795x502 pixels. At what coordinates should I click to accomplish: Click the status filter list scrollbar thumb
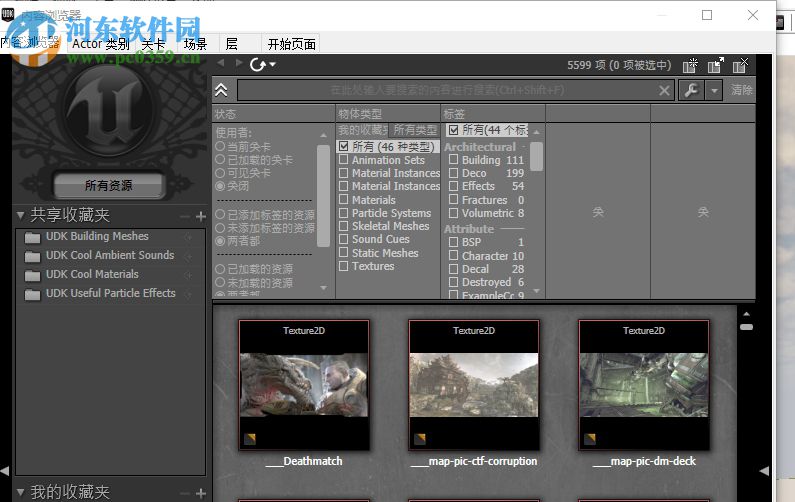[x=323, y=196]
